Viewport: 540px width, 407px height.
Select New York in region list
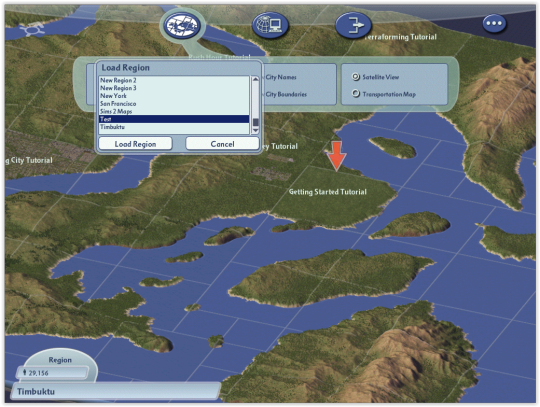pos(174,96)
